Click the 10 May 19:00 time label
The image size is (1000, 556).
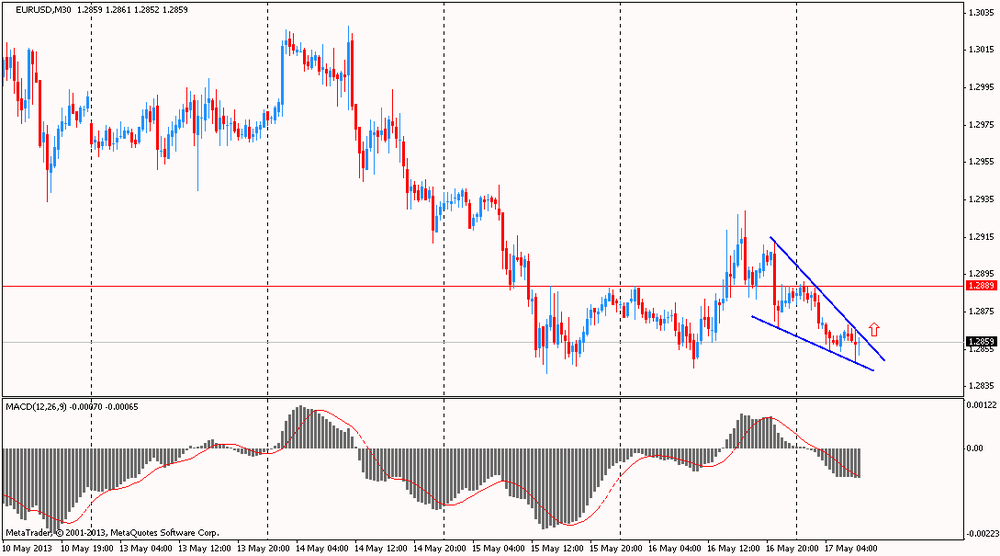coord(87,548)
